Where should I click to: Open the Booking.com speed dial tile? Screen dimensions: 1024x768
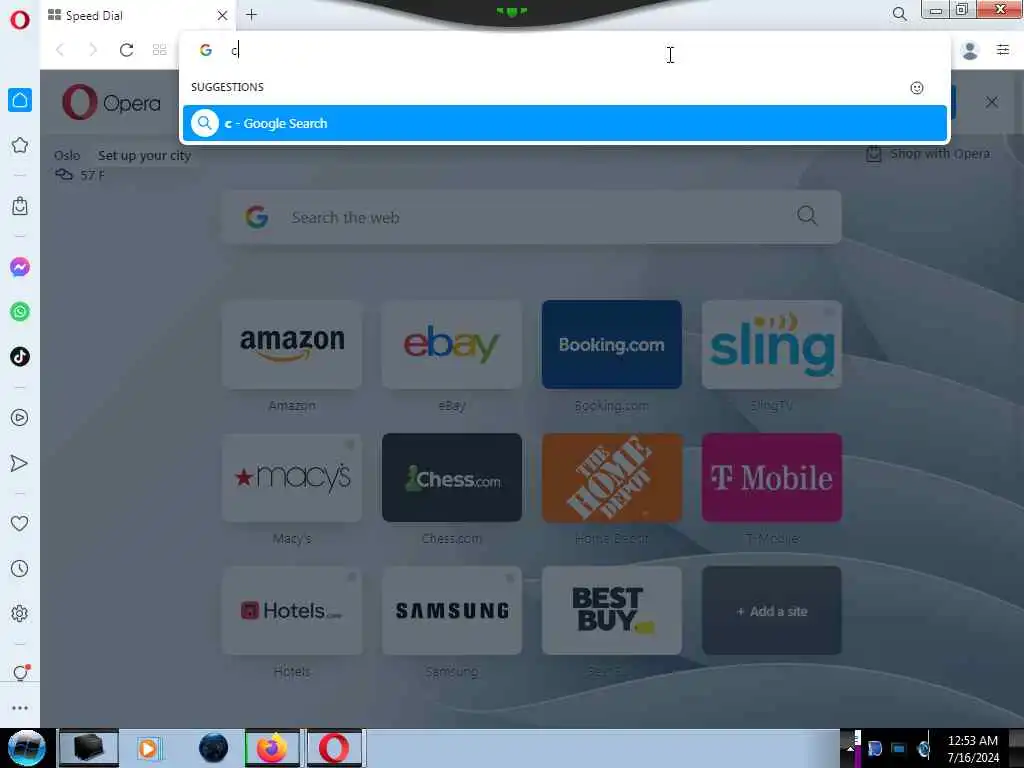click(612, 344)
